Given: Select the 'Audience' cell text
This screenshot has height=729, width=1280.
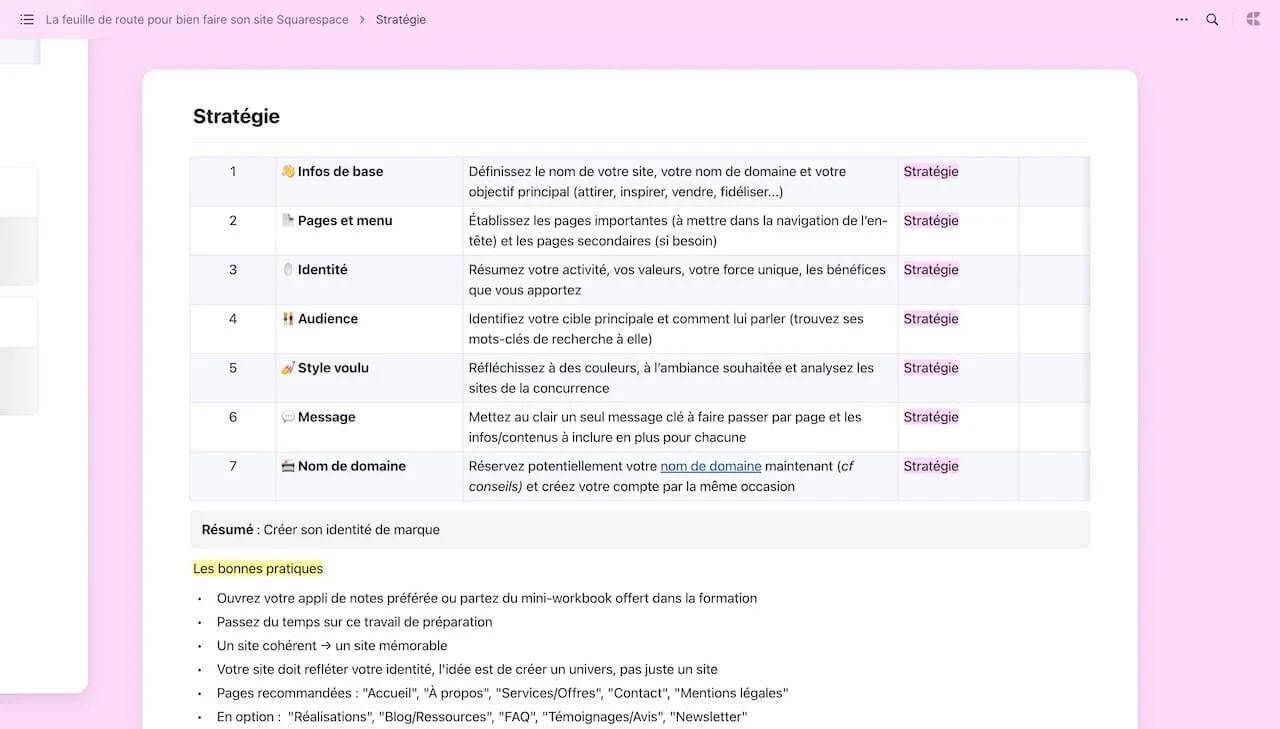Looking at the screenshot, I should pyautogui.click(x=328, y=319).
